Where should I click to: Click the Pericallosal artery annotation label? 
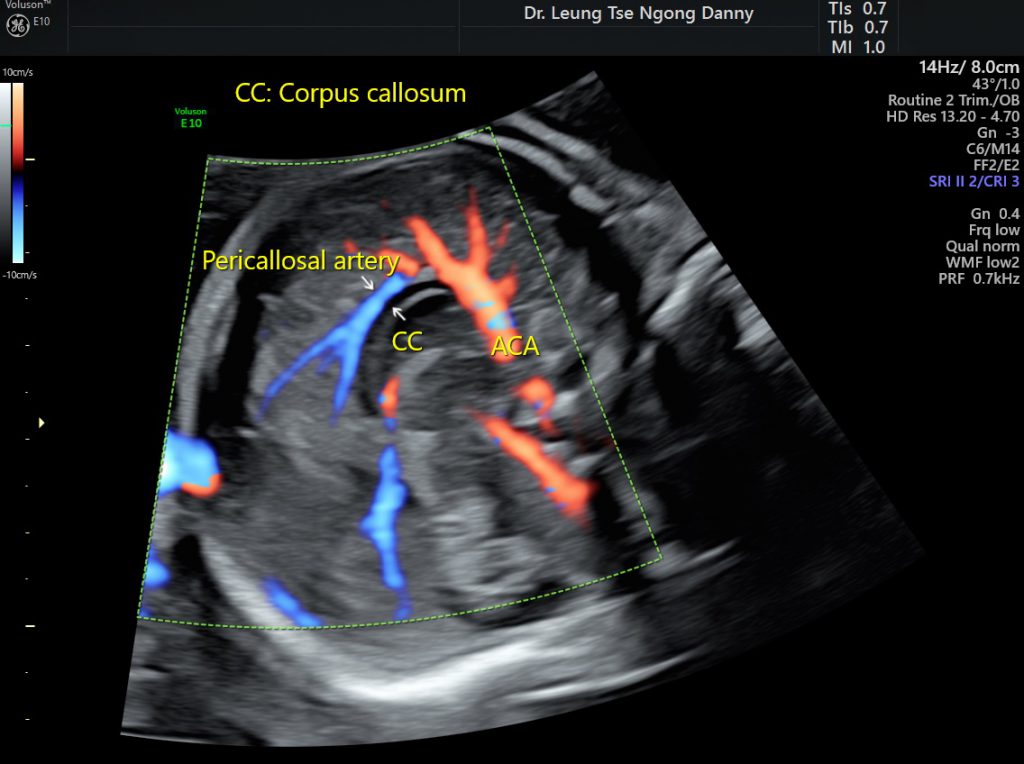pos(300,260)
